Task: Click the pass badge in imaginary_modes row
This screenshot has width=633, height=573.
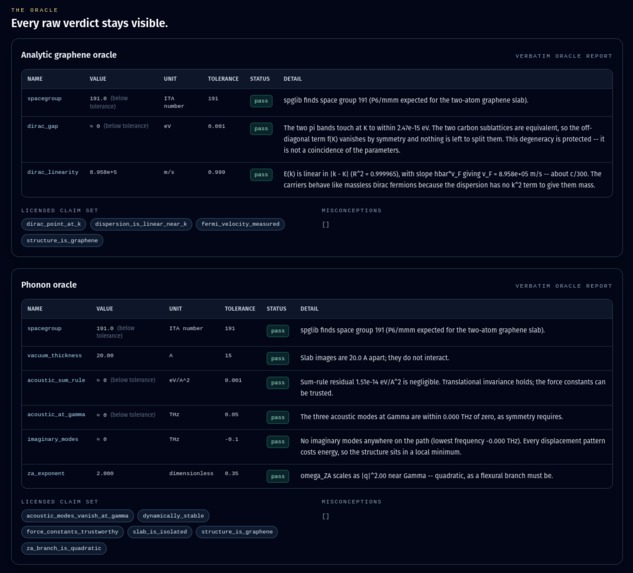Action: click(278, 442)
